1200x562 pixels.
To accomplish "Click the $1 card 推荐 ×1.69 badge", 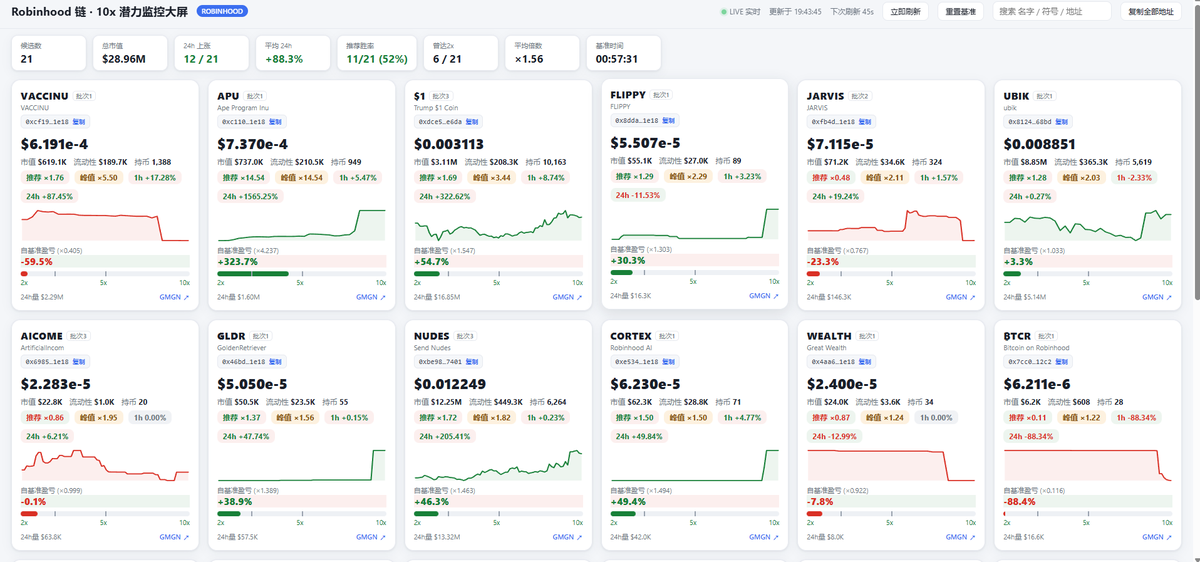I will pos(439,177).
